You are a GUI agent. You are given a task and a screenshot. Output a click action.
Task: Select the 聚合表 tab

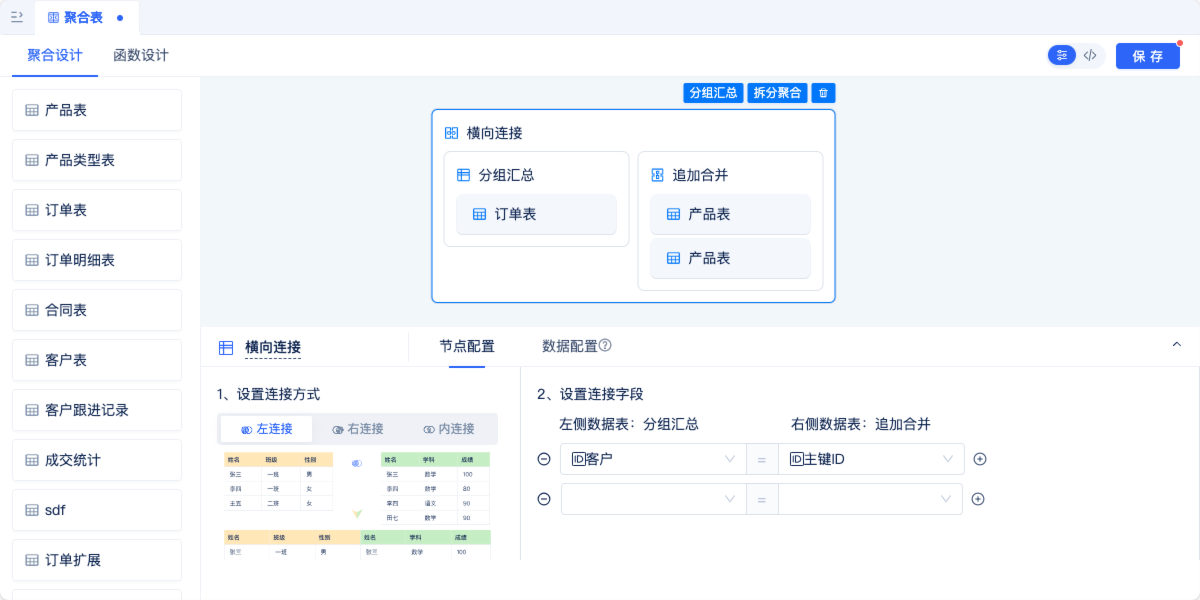tap(86, 18)
